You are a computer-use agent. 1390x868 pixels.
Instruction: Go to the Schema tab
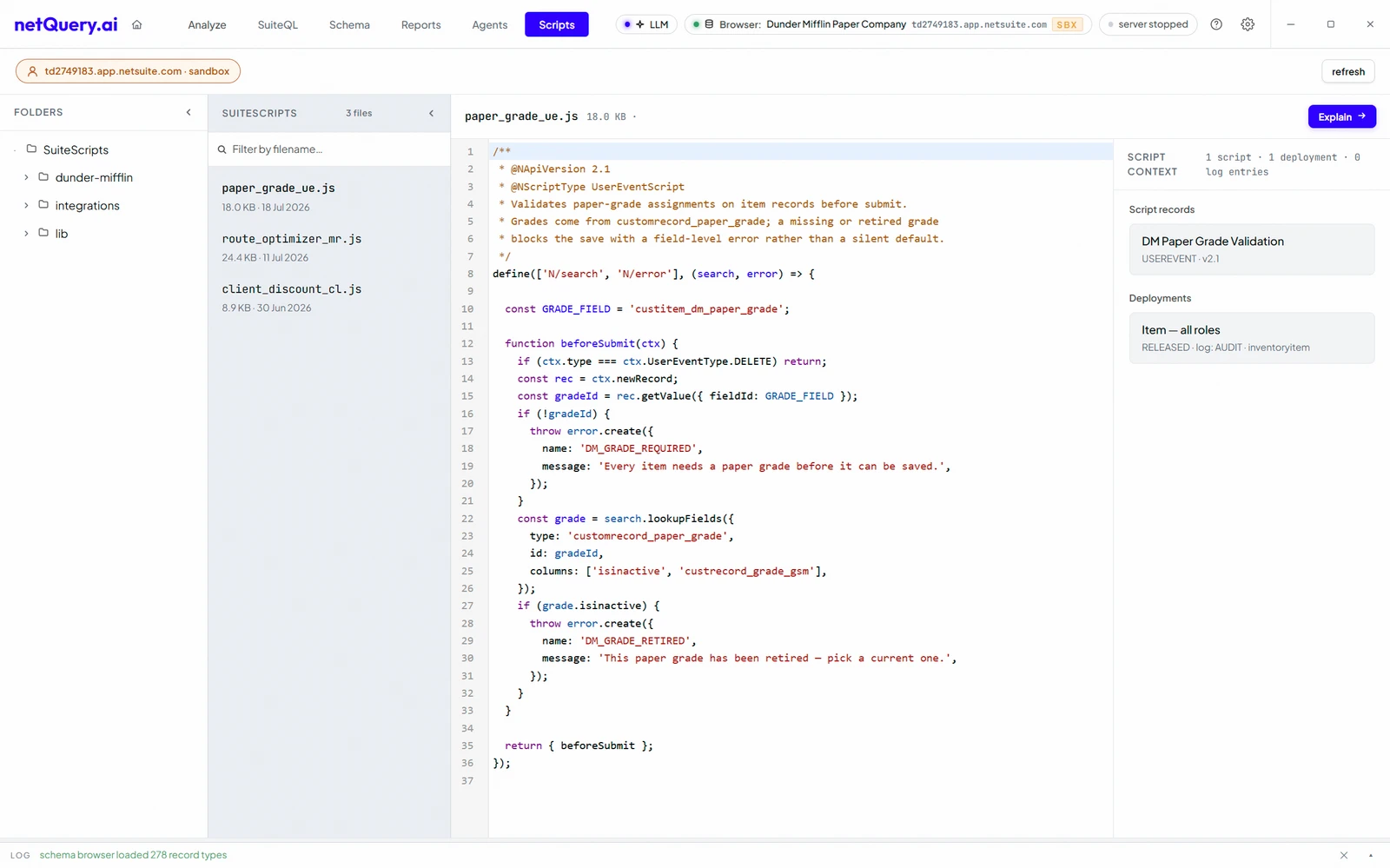coord(349,24)
